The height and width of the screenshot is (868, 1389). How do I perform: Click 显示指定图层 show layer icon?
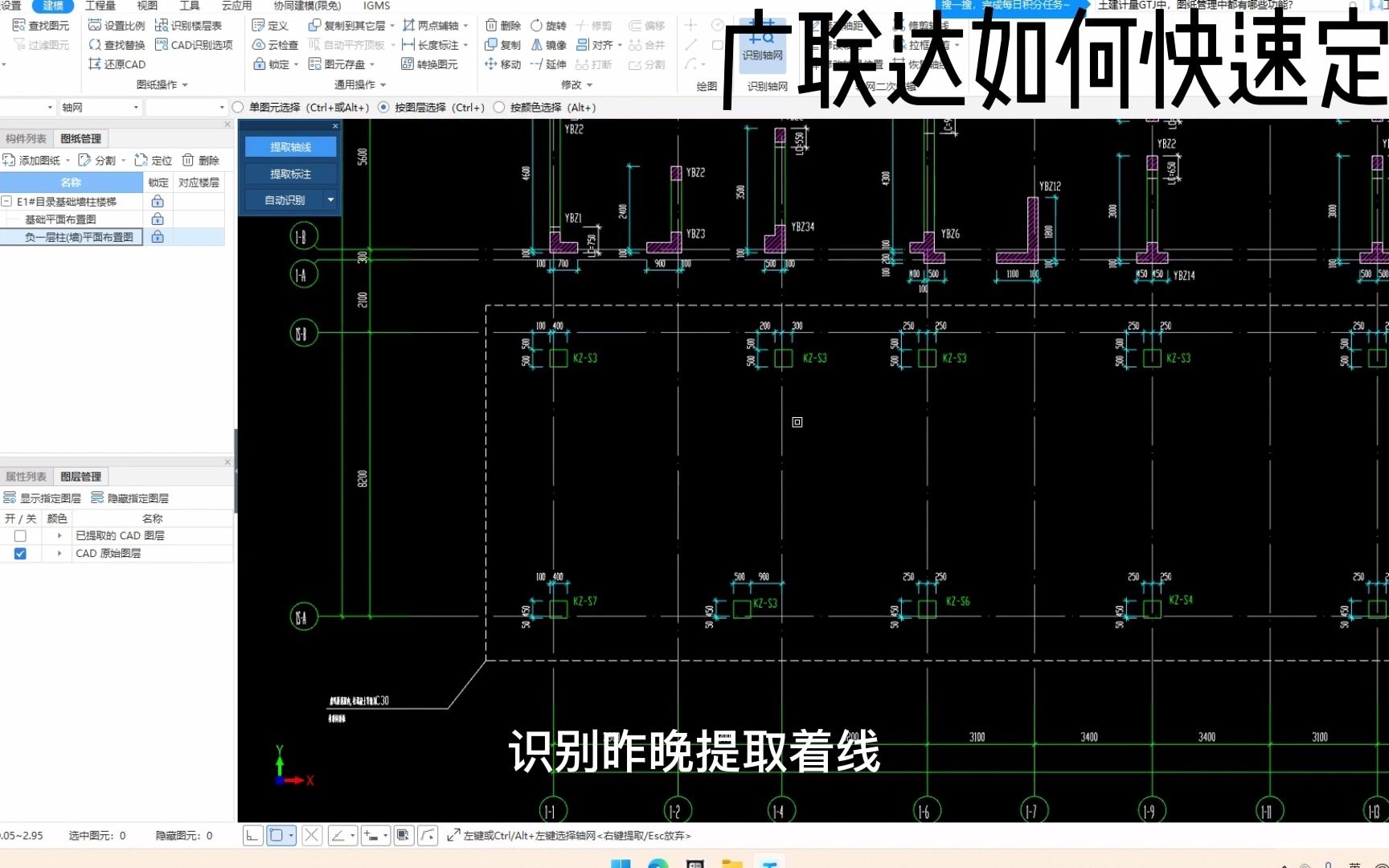pyautogui.click(x=10, y=497)
